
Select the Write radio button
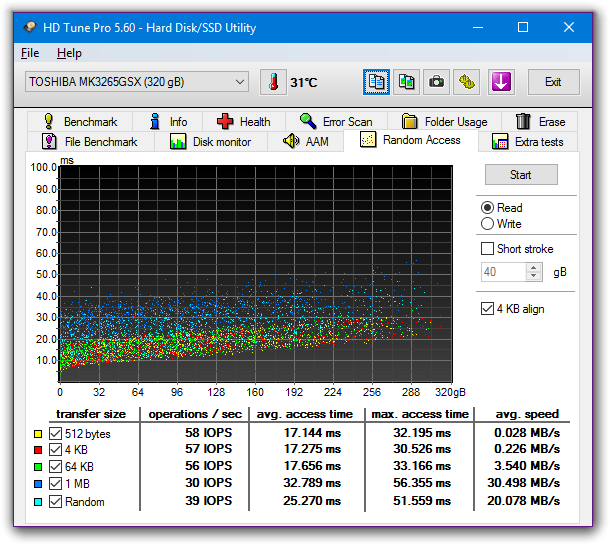click(488, 224)
